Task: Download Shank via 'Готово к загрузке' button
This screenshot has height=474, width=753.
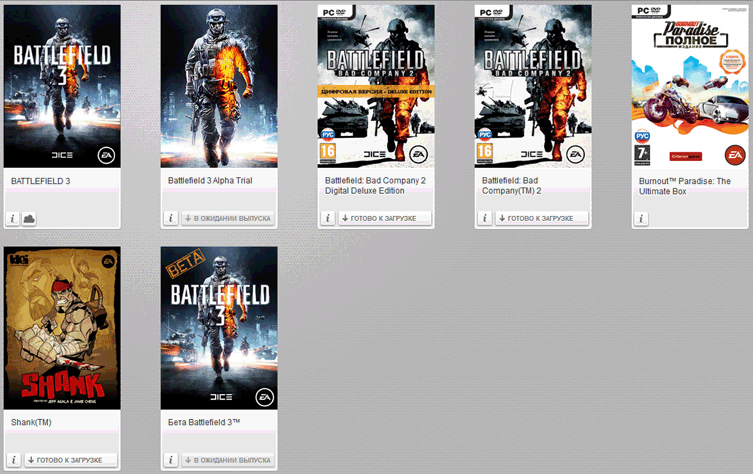Action: click(x=70, y=460)
